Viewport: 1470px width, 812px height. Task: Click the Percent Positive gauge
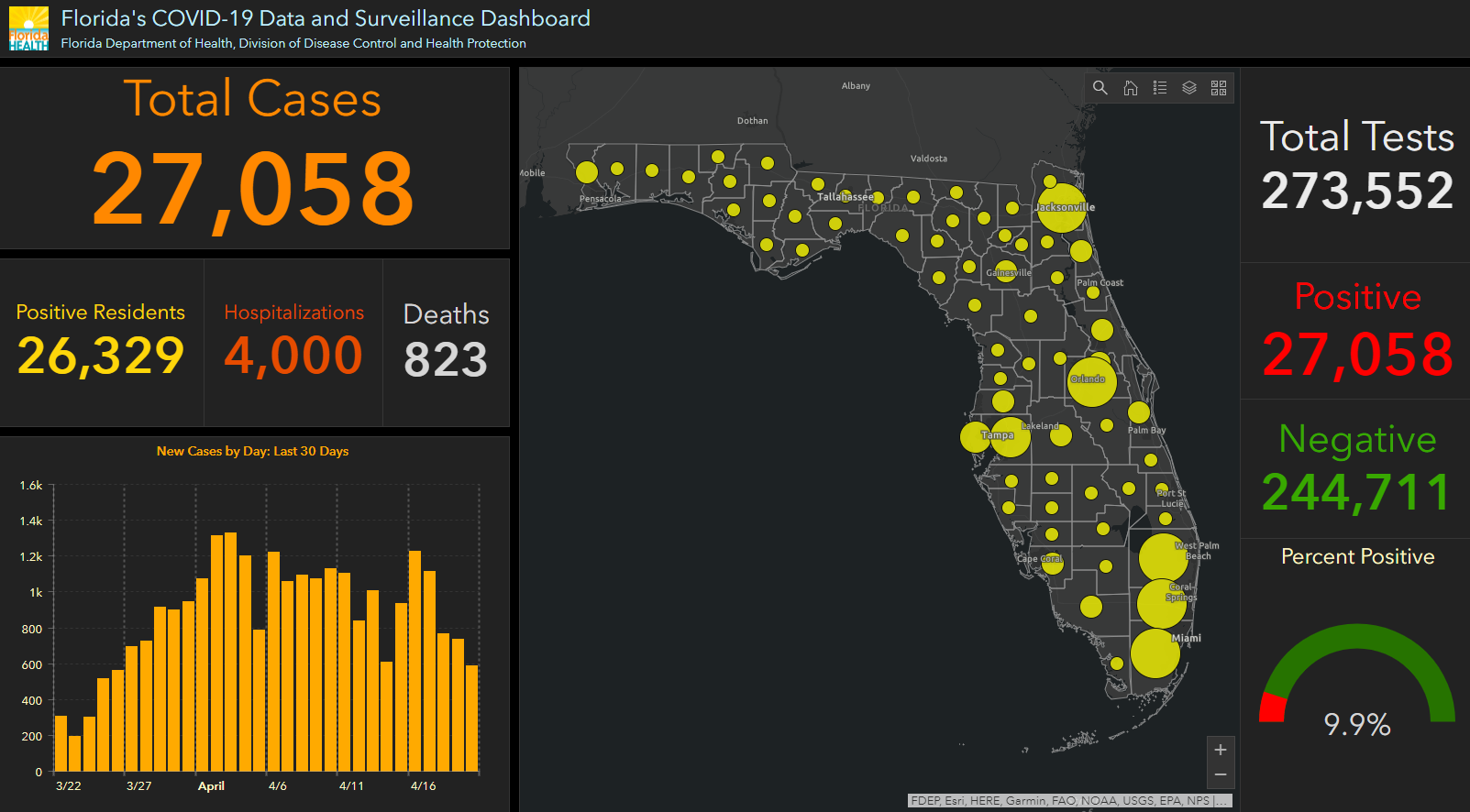click(x=1357, y=674)
